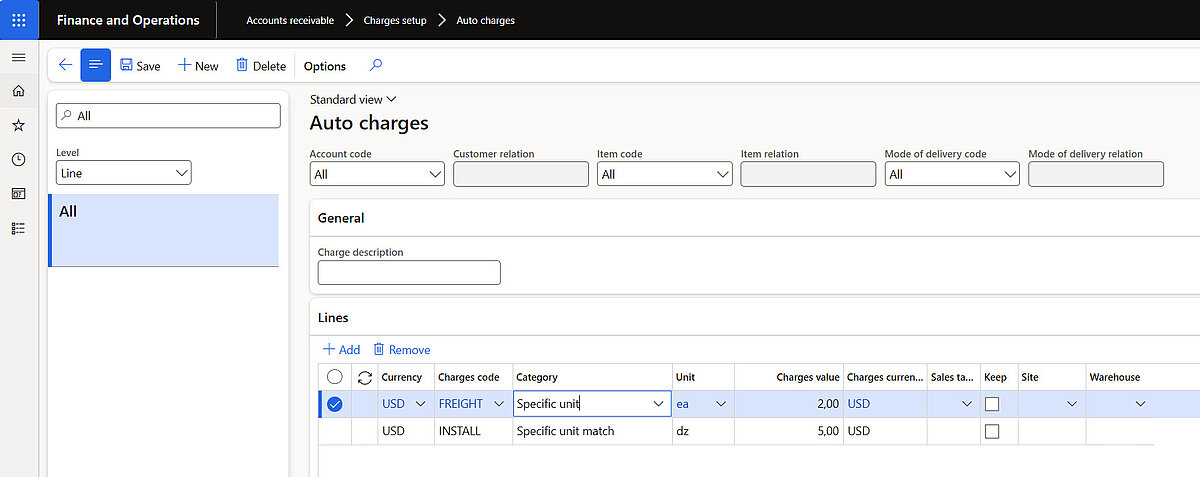Deselect the checked FREIGHT row marker
The height and width of the screenshot is (477, 1200).
coord(335,404)
